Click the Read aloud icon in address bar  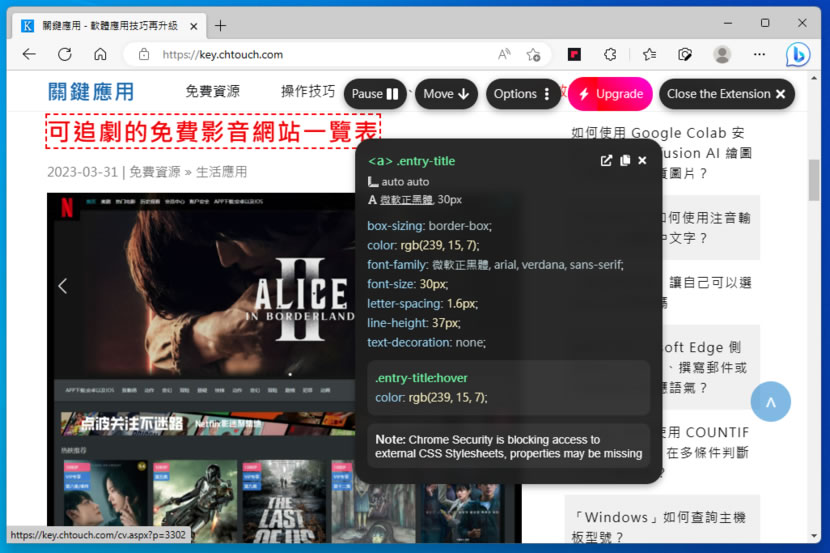click(x=504, y=54)
